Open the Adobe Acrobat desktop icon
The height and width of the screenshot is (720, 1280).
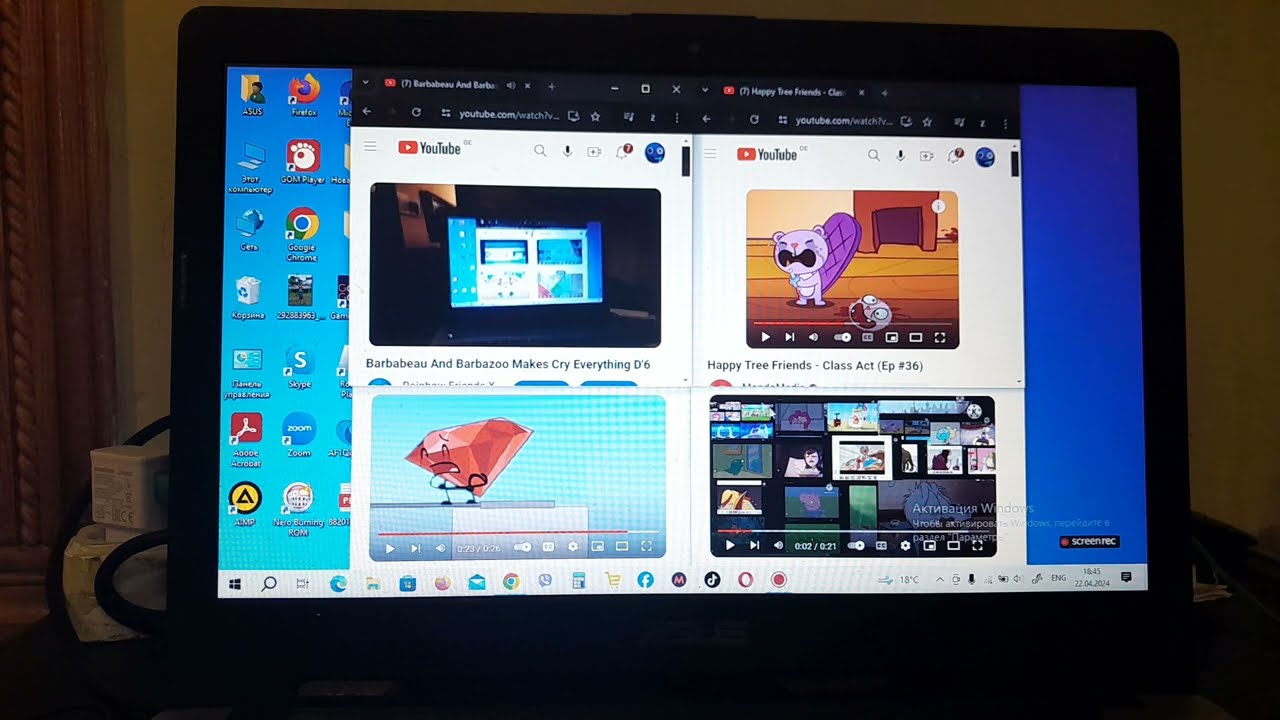pos(246,440)
